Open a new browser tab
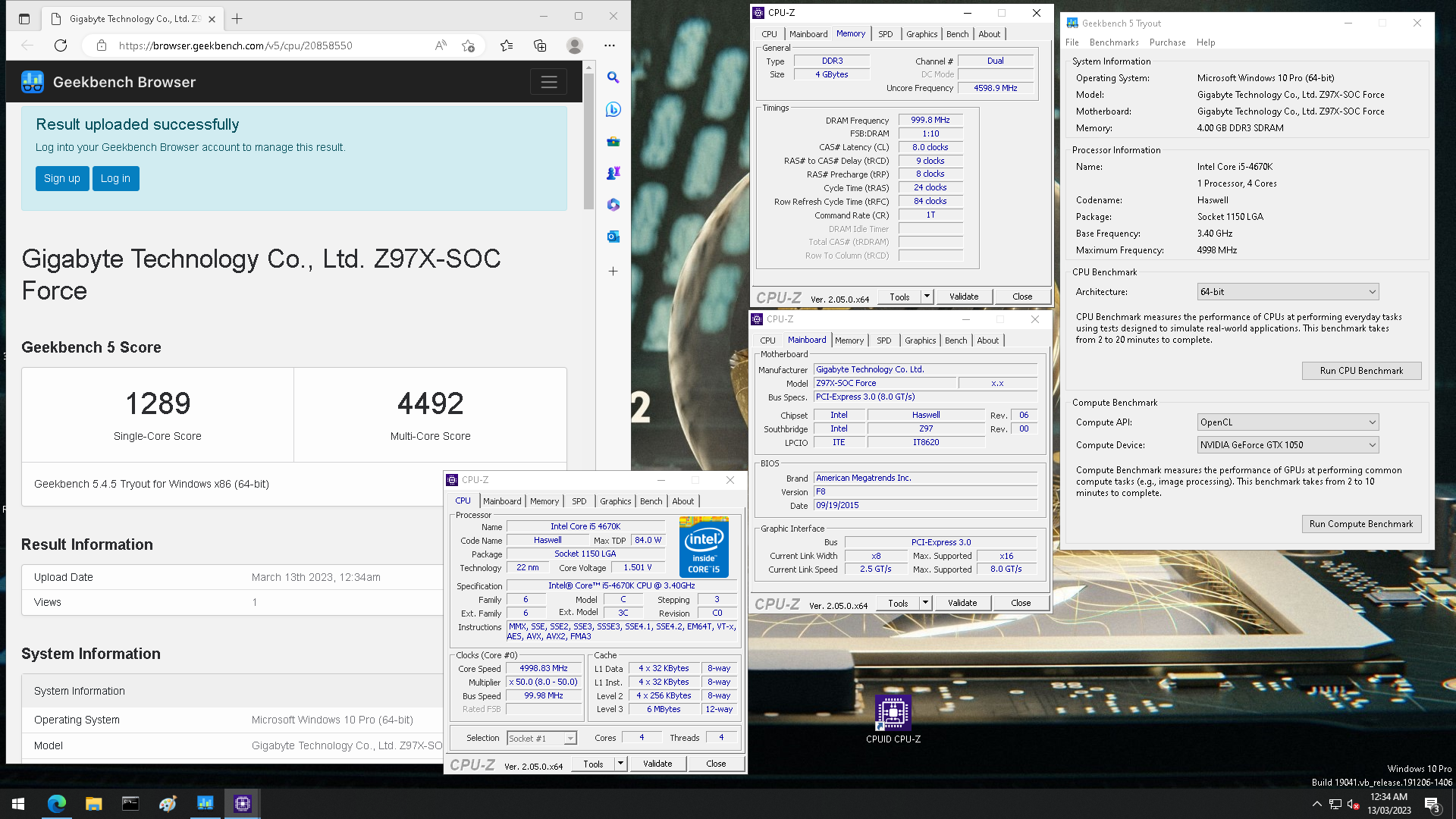1456x819 pixels. 237,19
